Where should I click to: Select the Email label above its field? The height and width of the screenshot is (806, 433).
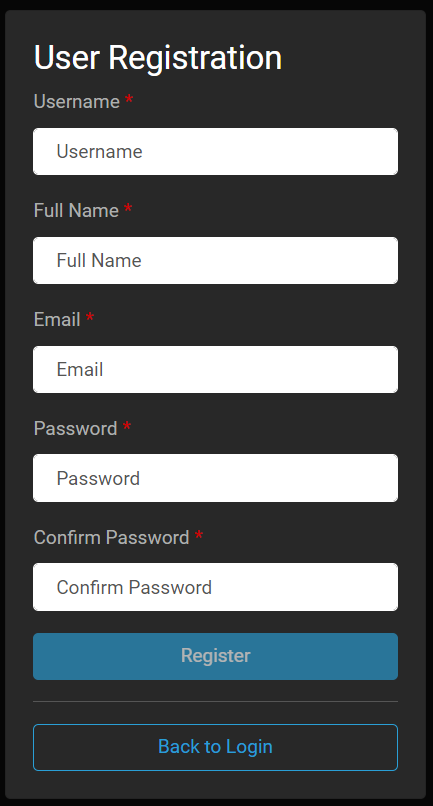tap(57, 319)
